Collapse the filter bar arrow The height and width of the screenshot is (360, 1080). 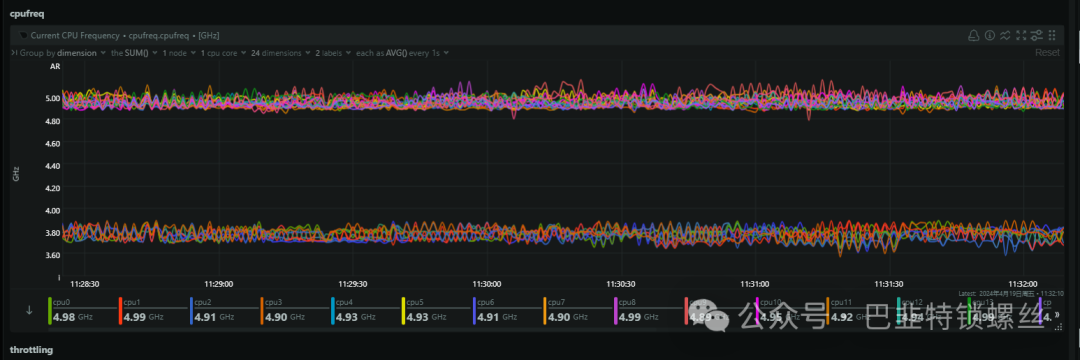[x=15, y=52]
